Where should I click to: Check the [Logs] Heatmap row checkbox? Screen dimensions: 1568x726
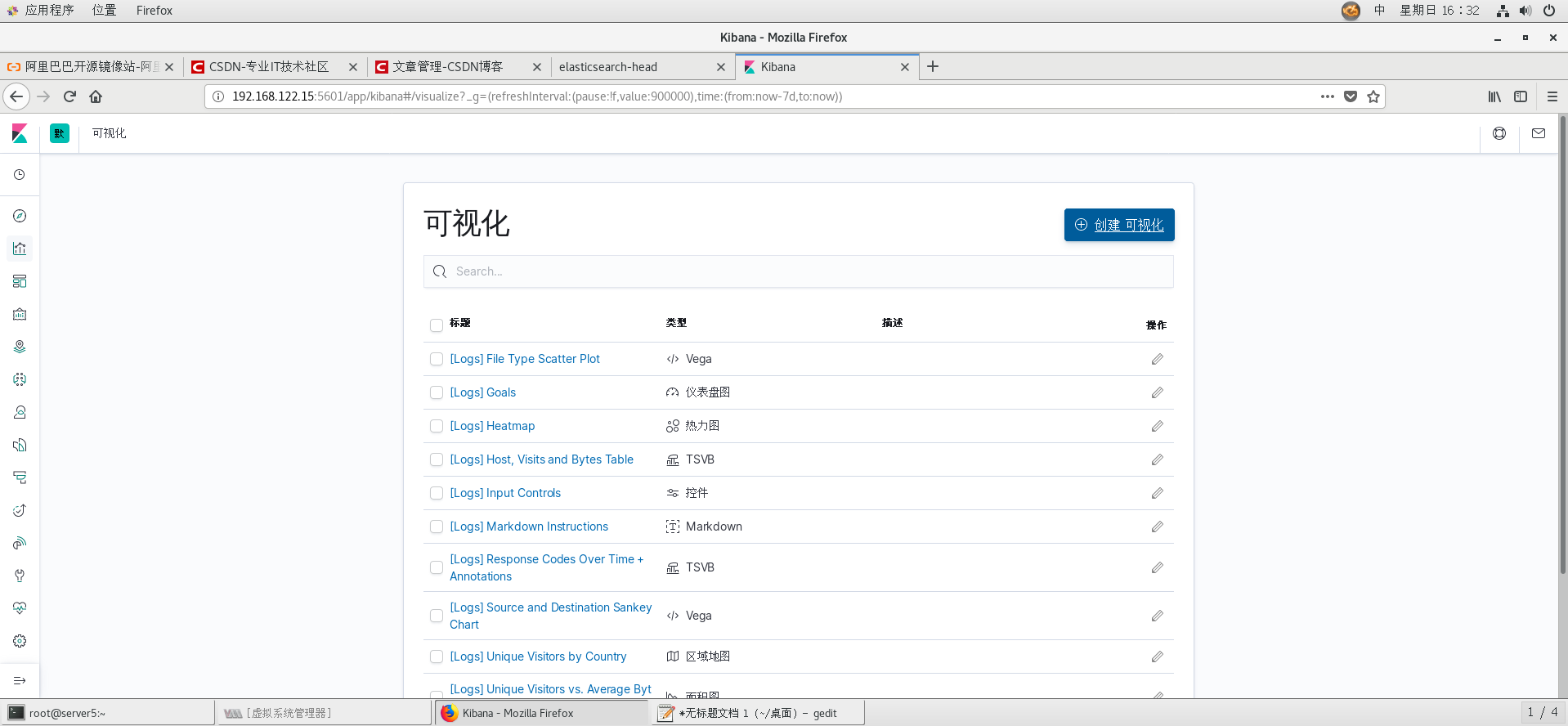pos(437,426)
